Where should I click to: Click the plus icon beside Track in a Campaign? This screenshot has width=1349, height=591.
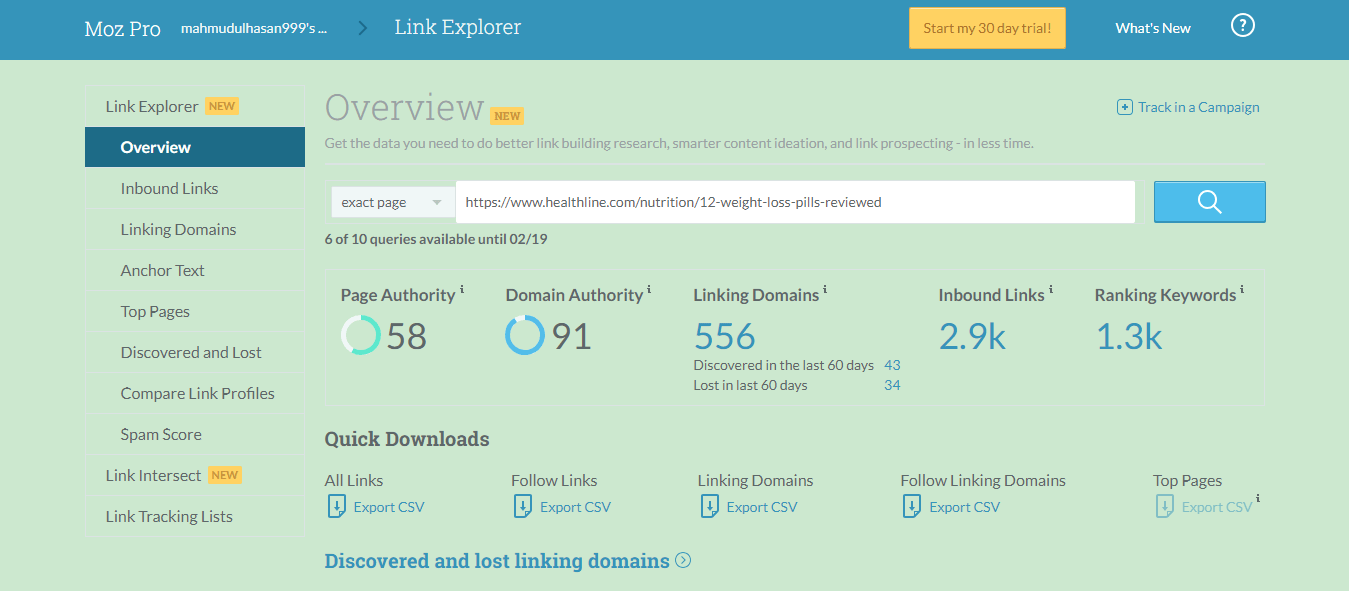click(1125, 107)
